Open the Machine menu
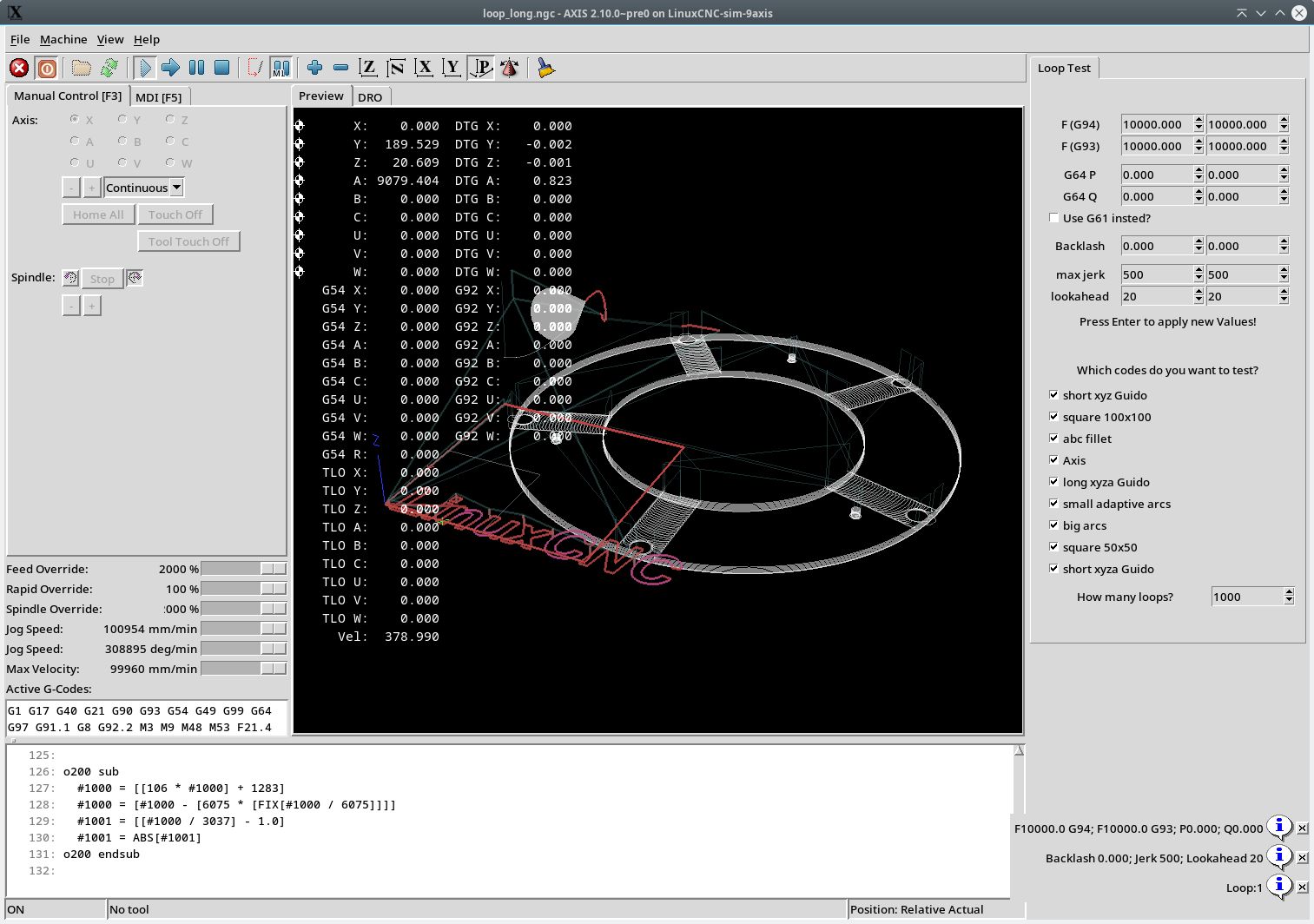This screenshot has height=924, width=1314. pos(63,39)
